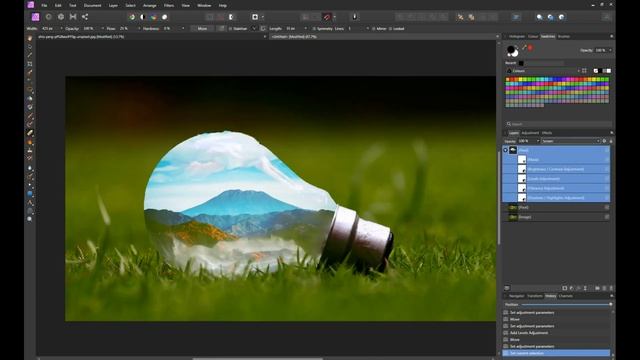
Task: Open the stabiliser Length dropdown arrow
Action: [305, 29]
